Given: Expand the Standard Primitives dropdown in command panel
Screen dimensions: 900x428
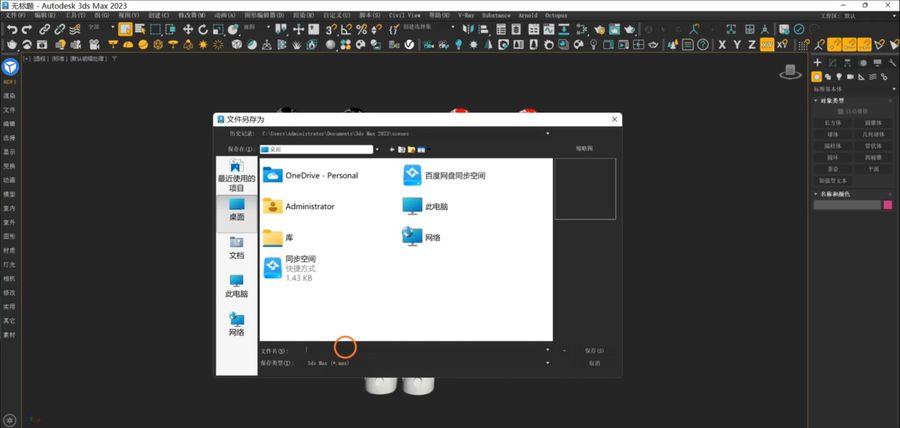Looking at the screenshot, I should (894, 89).
